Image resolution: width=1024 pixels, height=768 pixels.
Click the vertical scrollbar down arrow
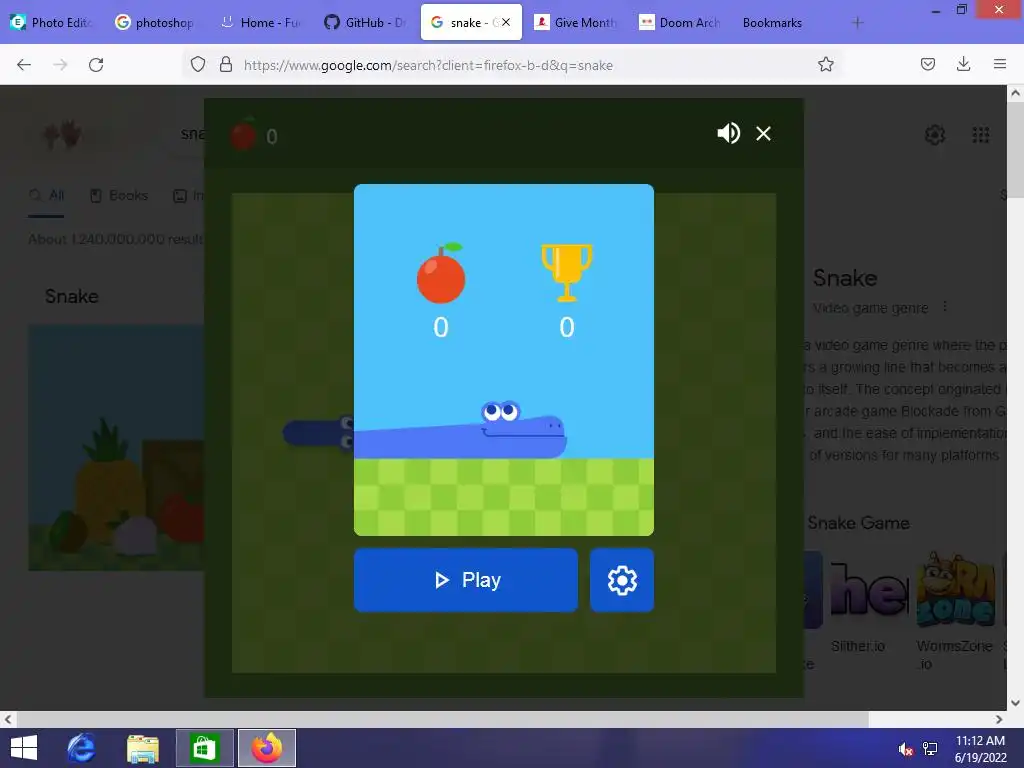pos(1015,703)
